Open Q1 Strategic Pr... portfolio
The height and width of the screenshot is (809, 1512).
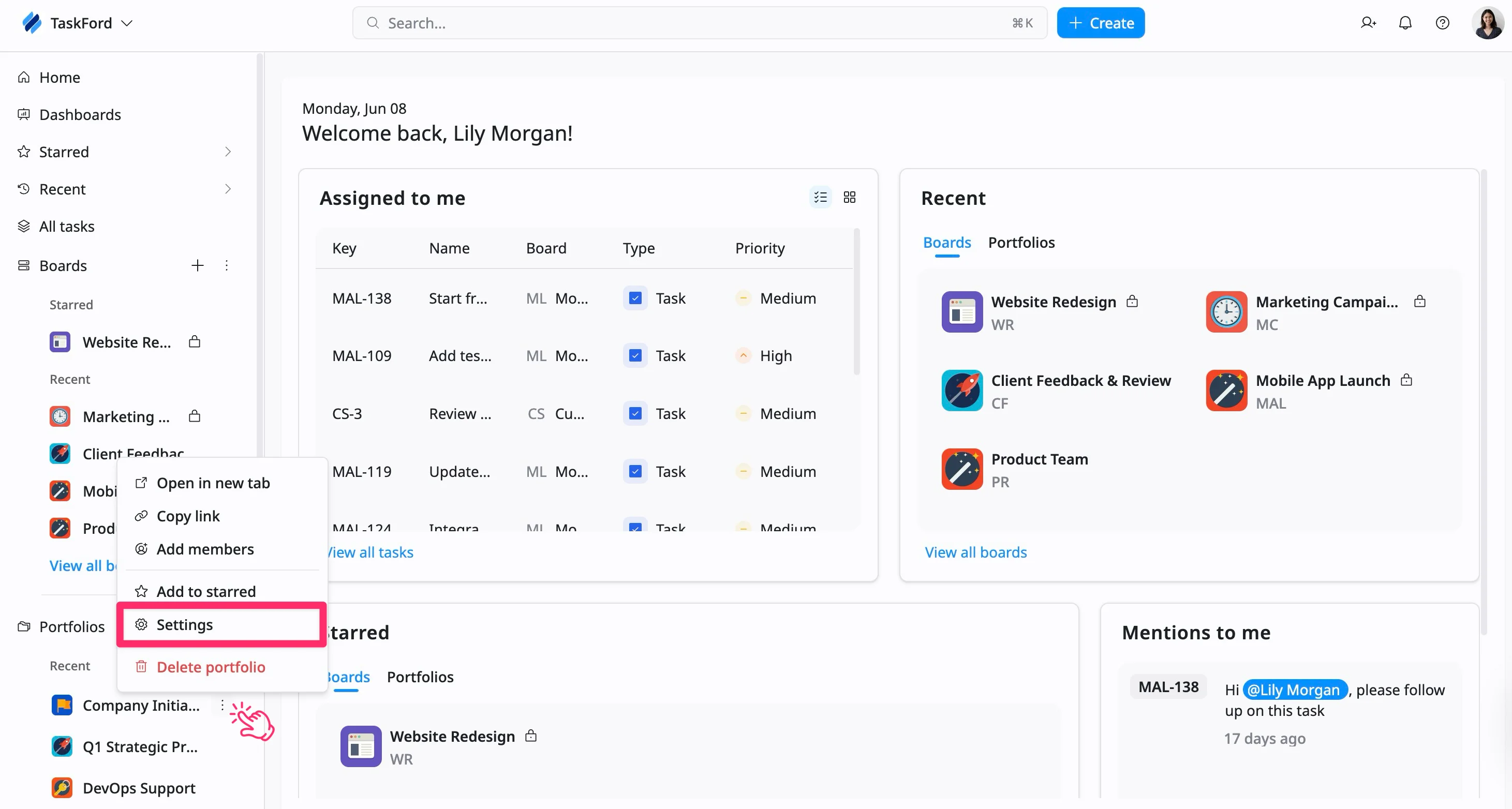tap(140, 746)
